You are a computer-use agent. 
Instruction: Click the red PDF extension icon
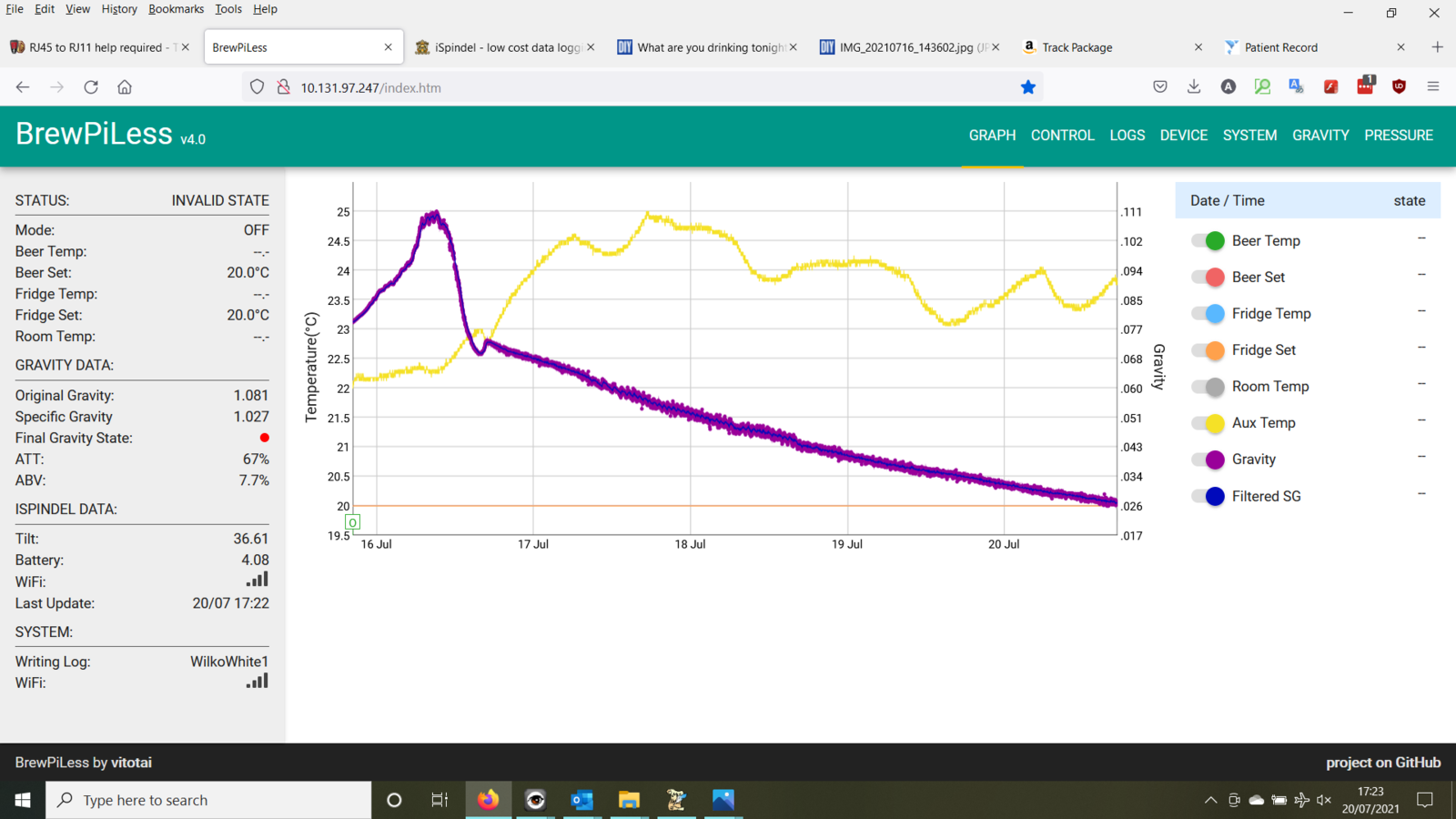click(x=1330, y=87)
